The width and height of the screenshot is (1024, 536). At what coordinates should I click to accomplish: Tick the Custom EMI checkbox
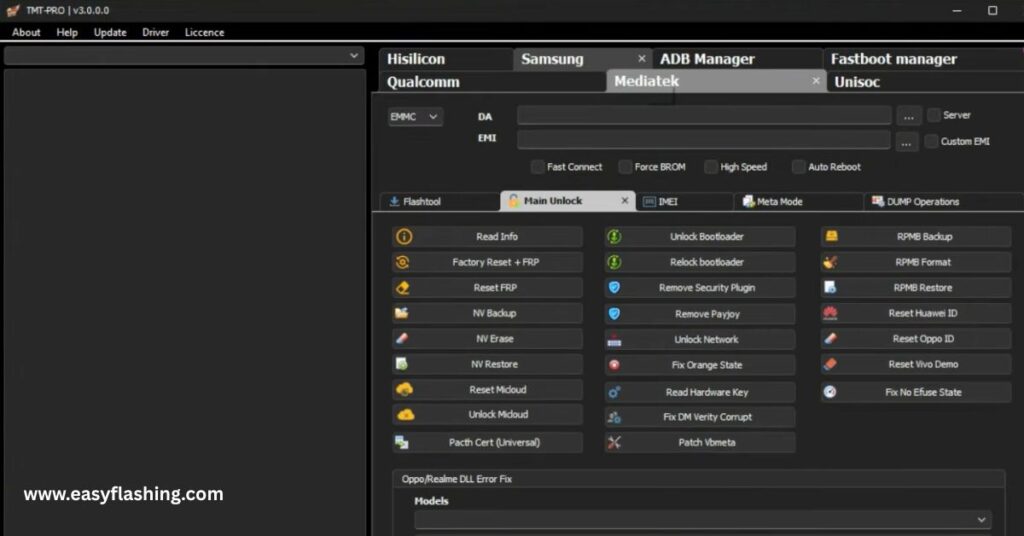pos(932,141)
